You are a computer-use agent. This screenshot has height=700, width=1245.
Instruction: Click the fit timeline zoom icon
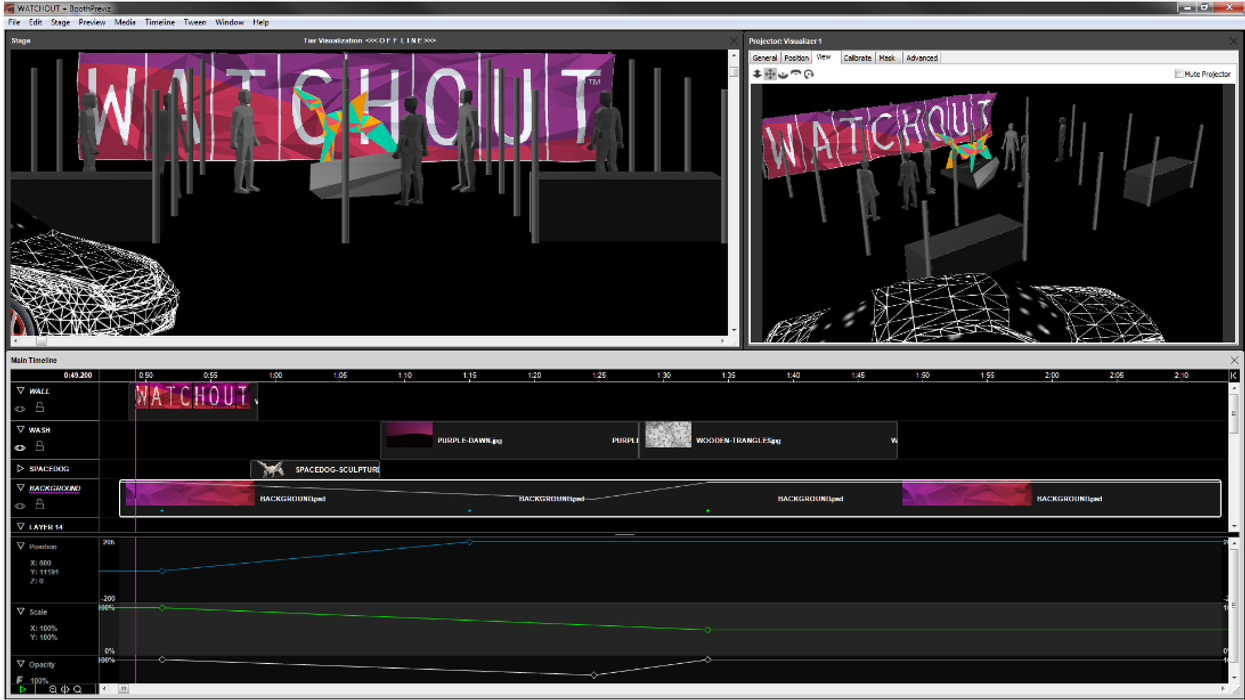(x=65, y=689)
